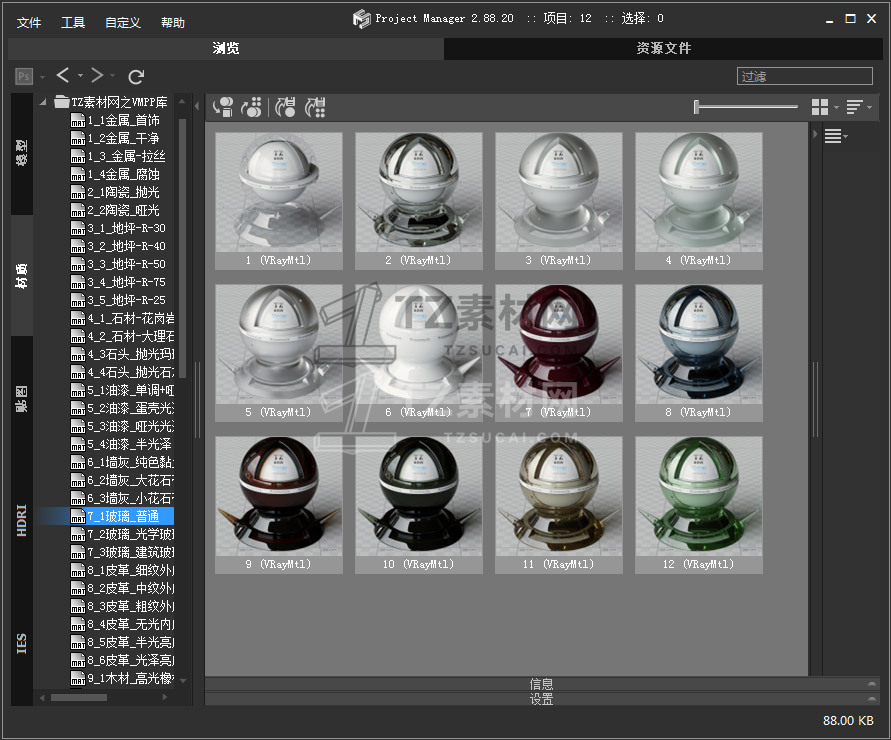Collapse the TZ素材网之VMPP库 root folder
This screenshot has width=891, height=740.
click(43, 102)
